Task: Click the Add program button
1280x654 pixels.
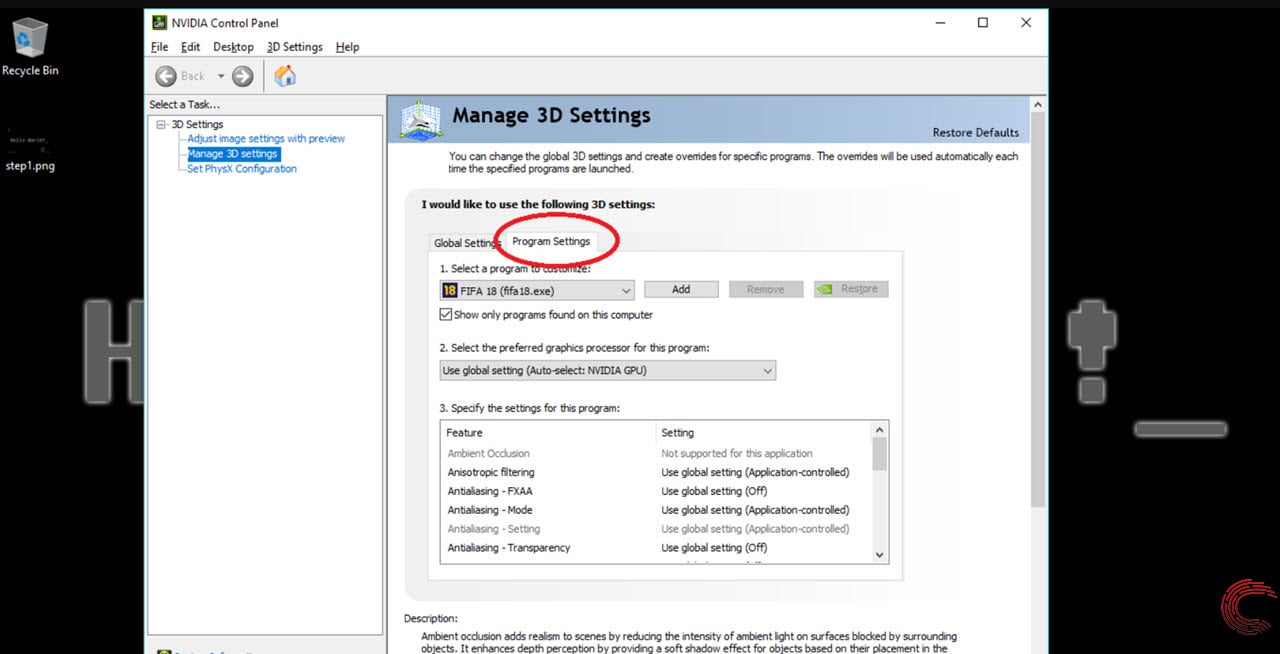Action: [681, 289]
